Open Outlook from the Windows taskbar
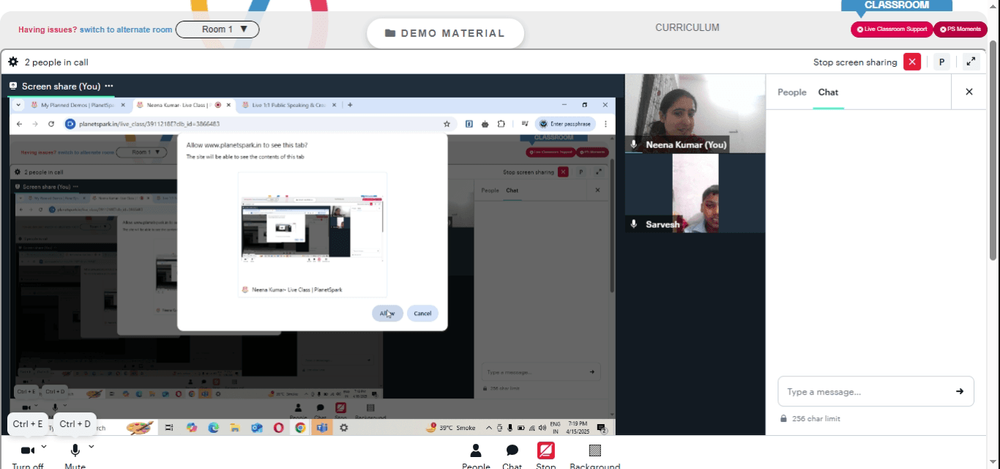The height and width of the screenshot is (469, 1000). 256,428
